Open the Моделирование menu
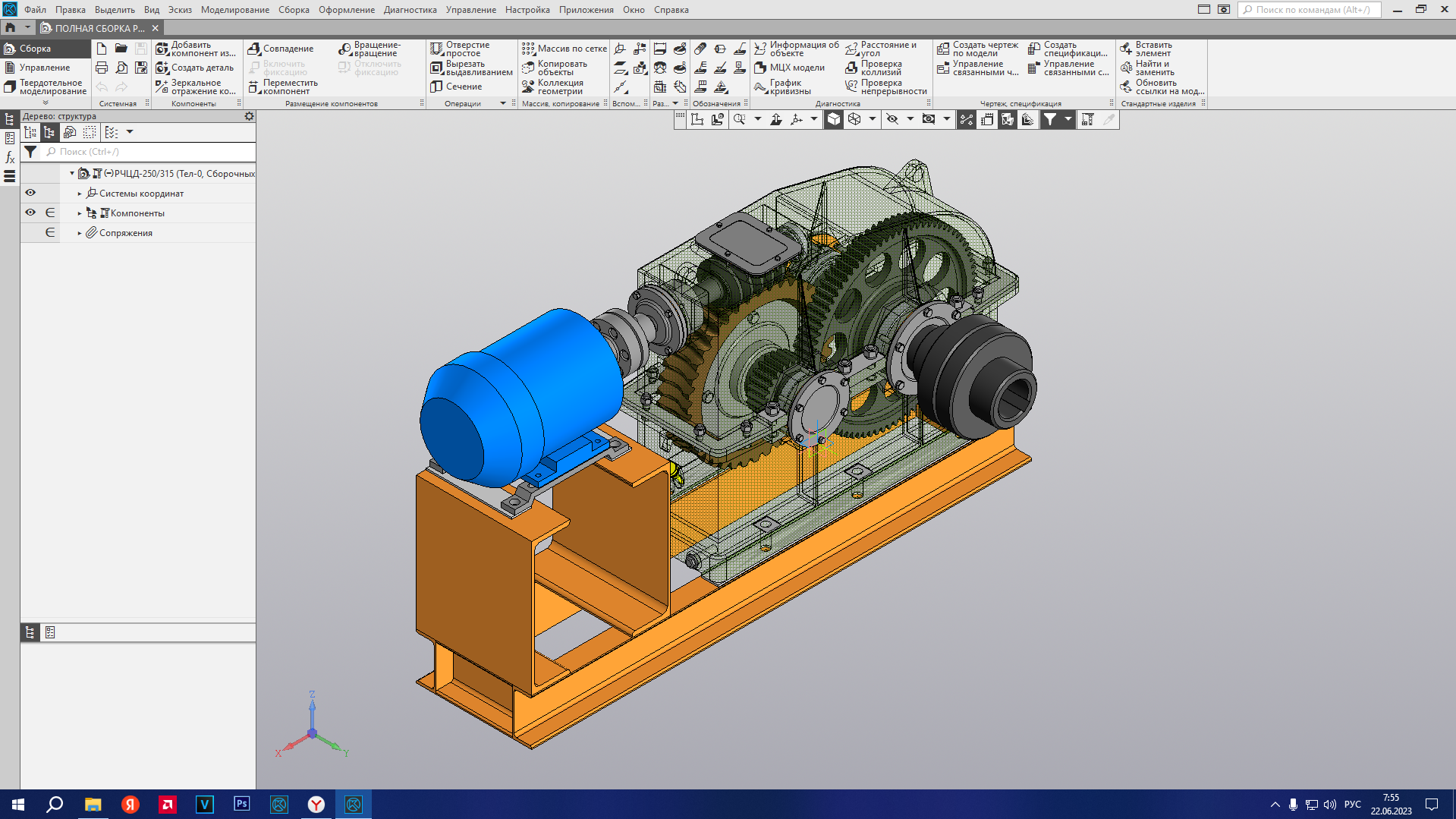The height and width of the screenshot is (819, 1456). (235, 10)
